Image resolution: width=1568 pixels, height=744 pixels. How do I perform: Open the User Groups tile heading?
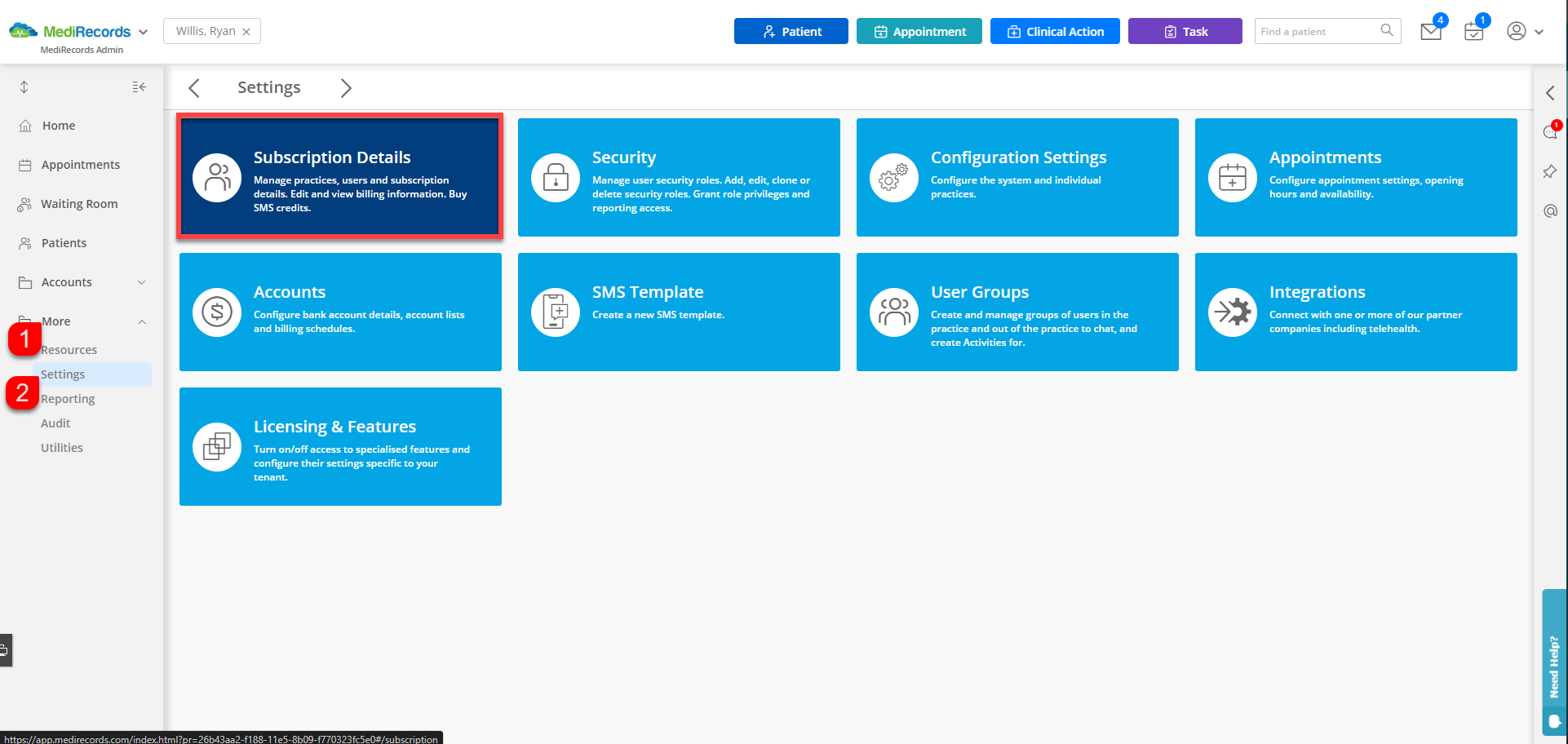[x=980, y=292]
